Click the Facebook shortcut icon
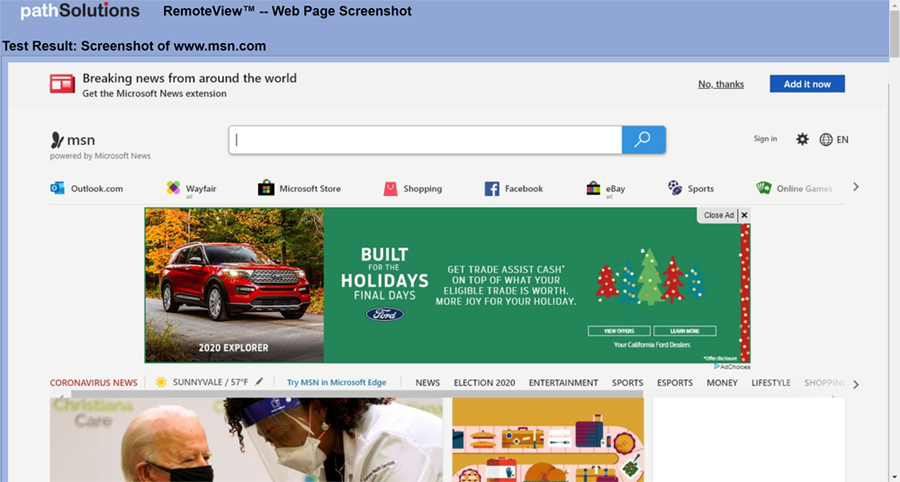 tap(492, 188)
